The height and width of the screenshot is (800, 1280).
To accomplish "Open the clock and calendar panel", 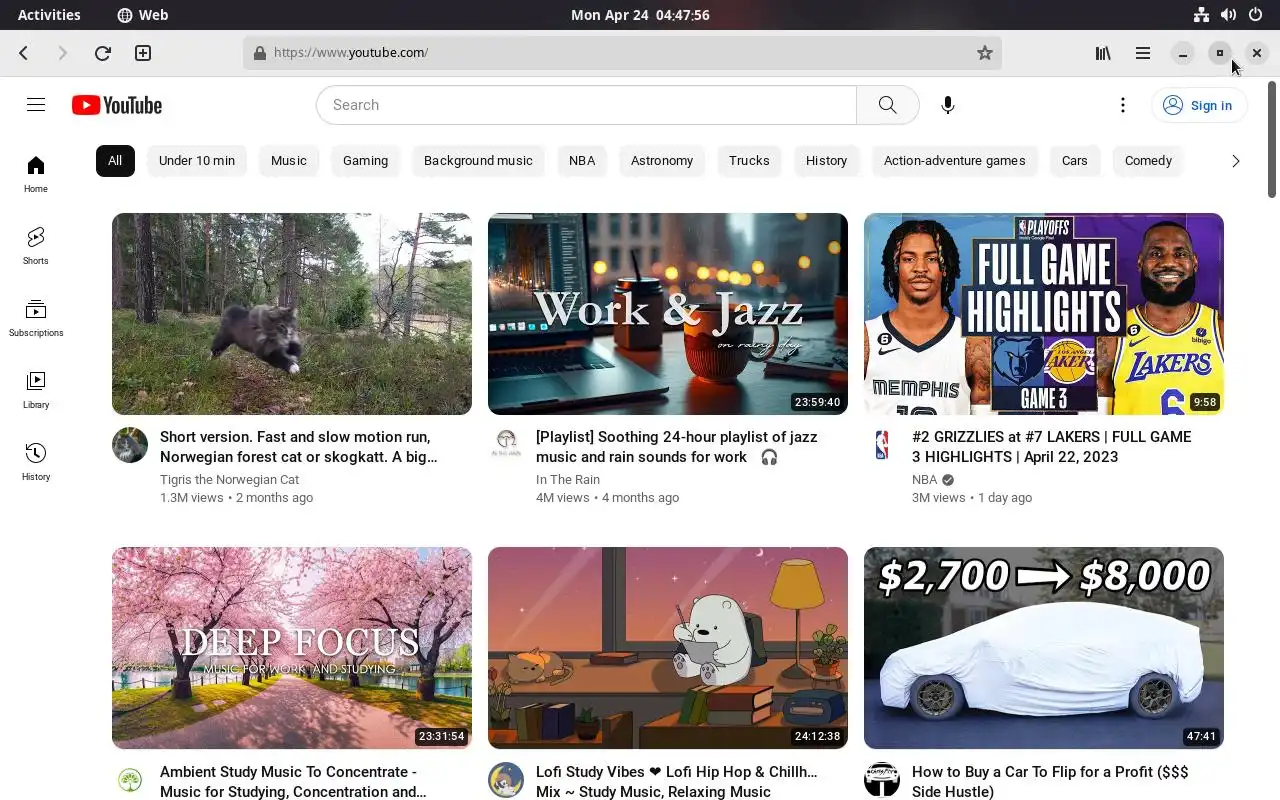I will tap(640, 15).
